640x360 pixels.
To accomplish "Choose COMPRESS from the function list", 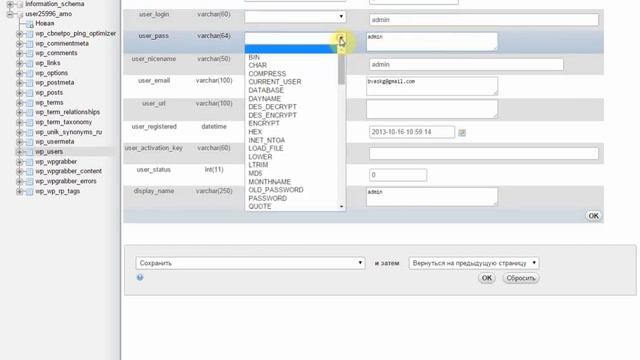I will 267,74.
